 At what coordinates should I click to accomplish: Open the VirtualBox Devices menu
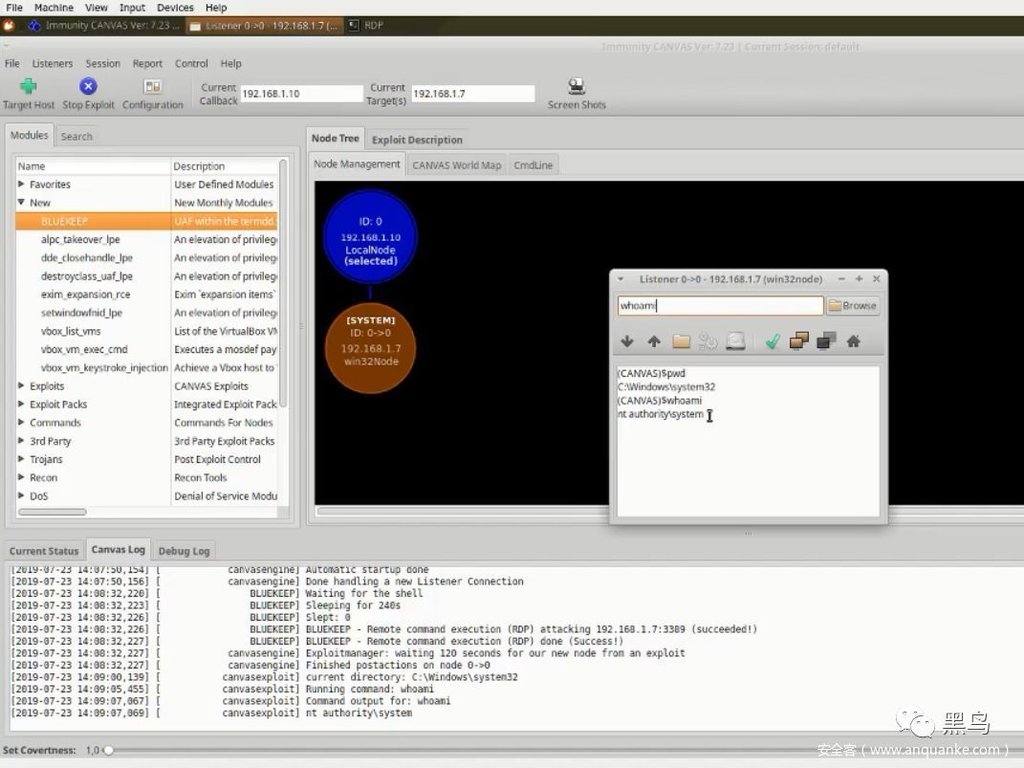pyautogui.click(x=175, y=8)
